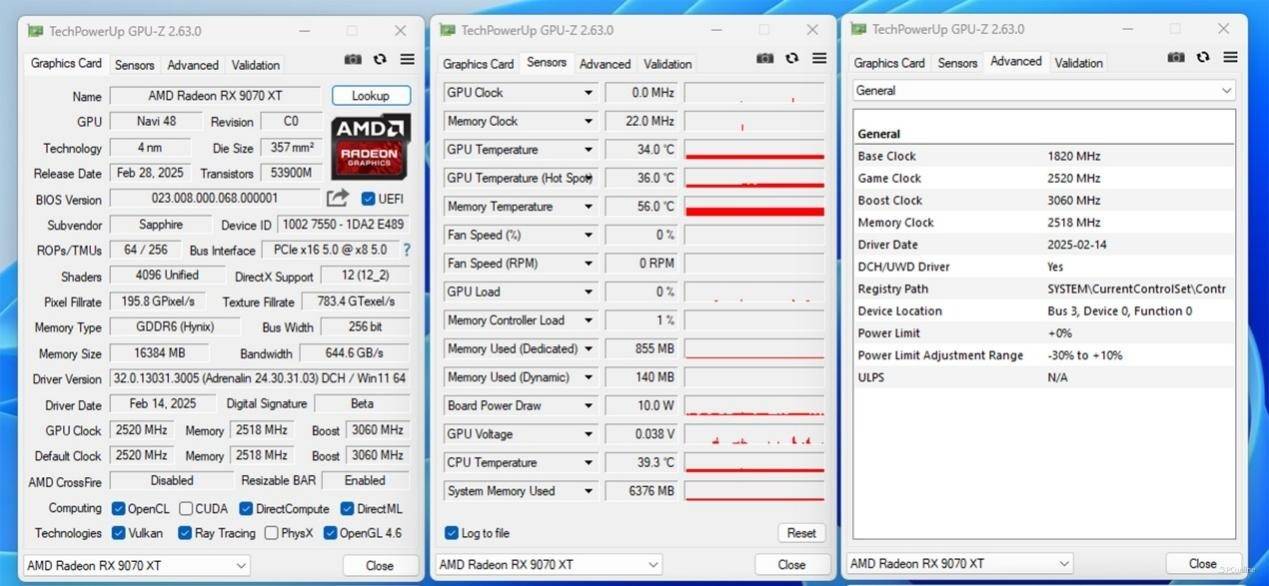The width and height of the screenshot is (1269, 586).
Task: Click Close button in Advanced window
Action: 1203,563
